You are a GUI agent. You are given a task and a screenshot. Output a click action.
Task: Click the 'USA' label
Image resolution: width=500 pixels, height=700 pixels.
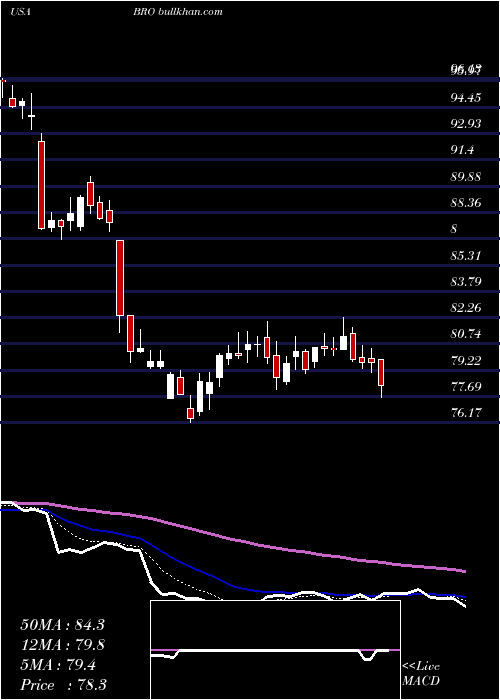[x=20, y=12]
